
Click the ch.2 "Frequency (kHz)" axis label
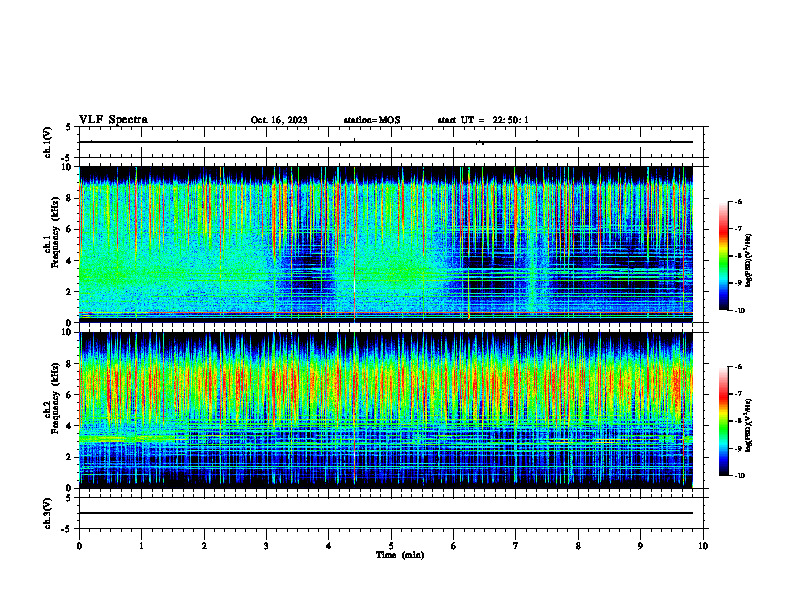(x=55, y=400)
